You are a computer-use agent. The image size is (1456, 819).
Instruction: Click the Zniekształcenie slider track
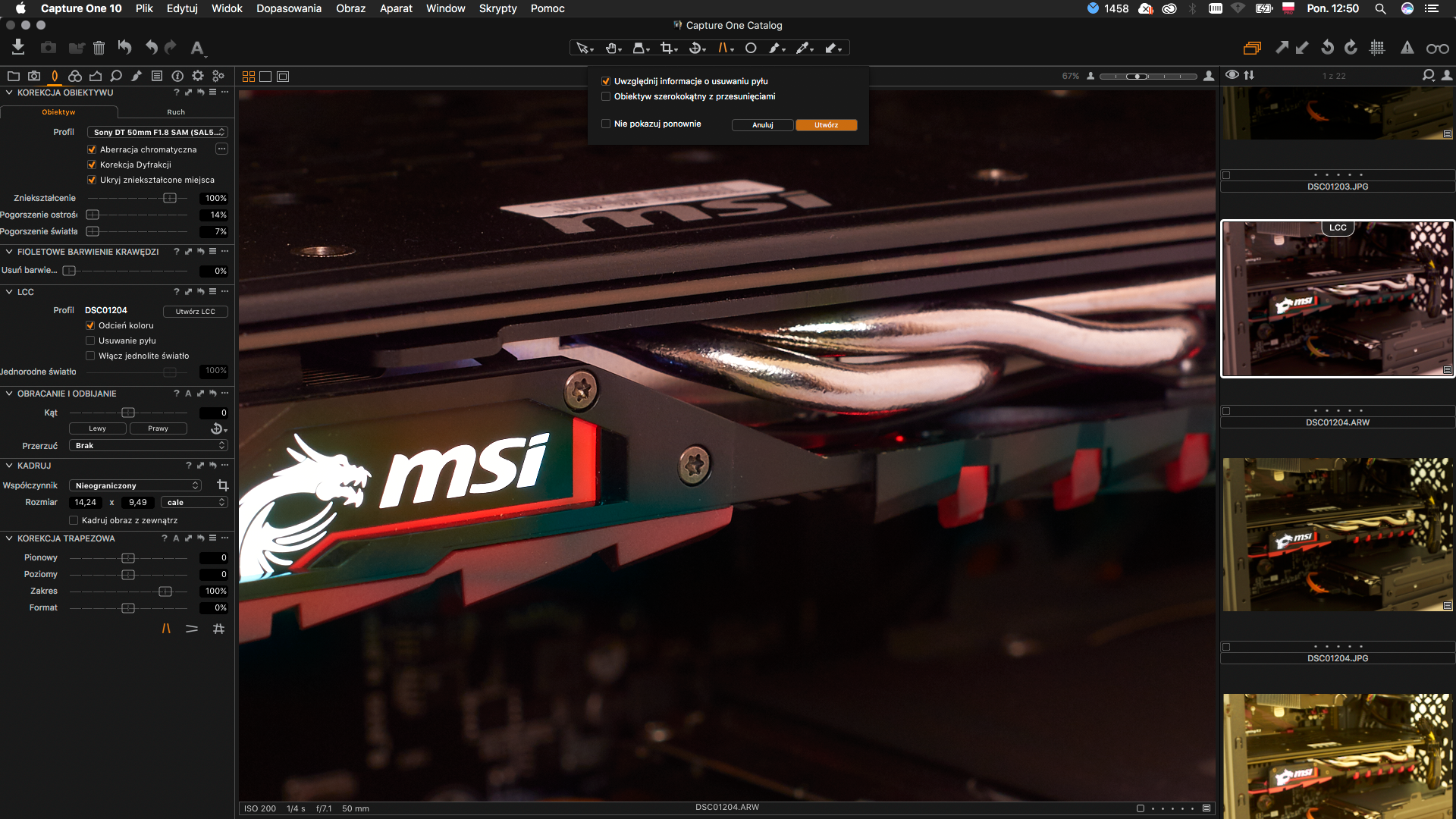point(129,198)
